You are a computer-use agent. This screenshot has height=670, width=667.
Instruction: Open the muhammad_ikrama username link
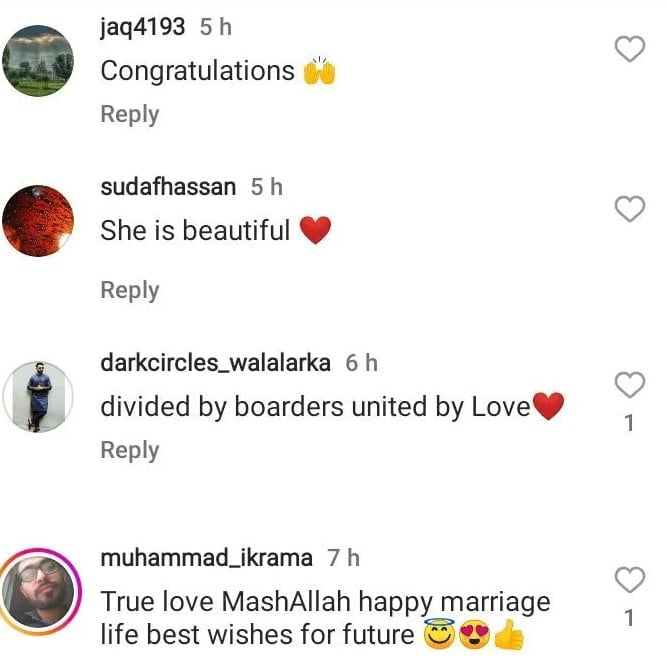coord(206,558)
